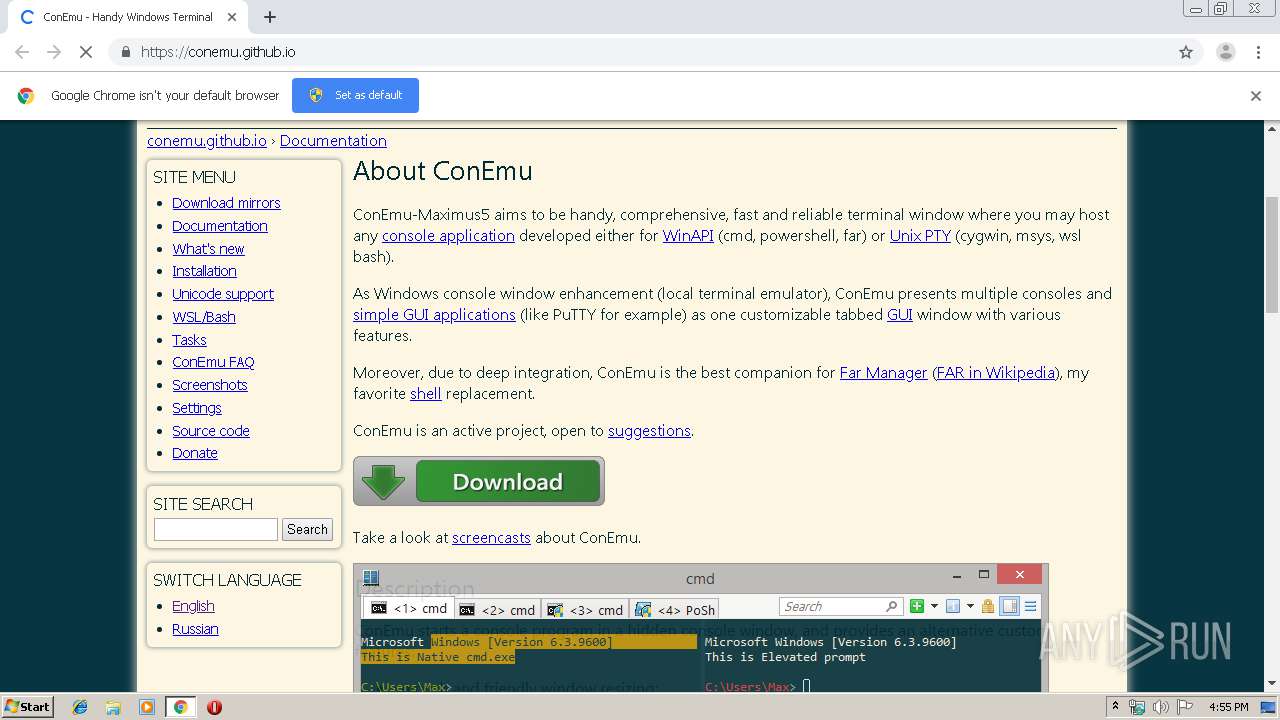The image size is (1280, 720).
Task: Set Chrome as default browser
Action: coord(355,95)
